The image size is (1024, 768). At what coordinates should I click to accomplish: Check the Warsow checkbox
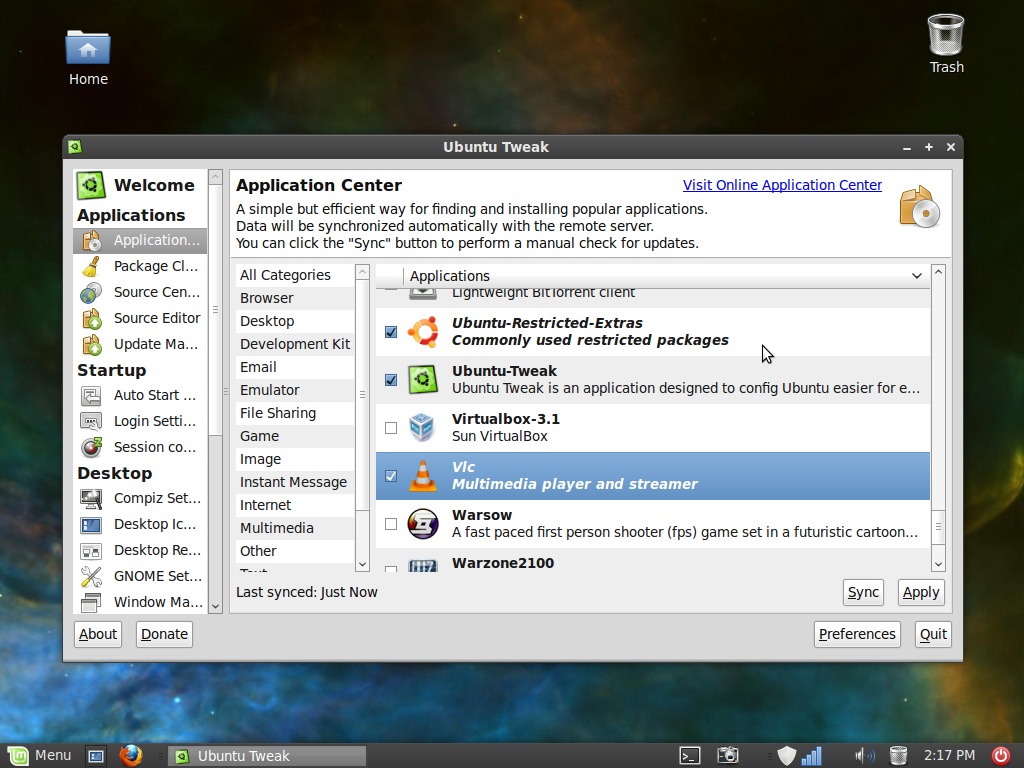click(391, 524)
